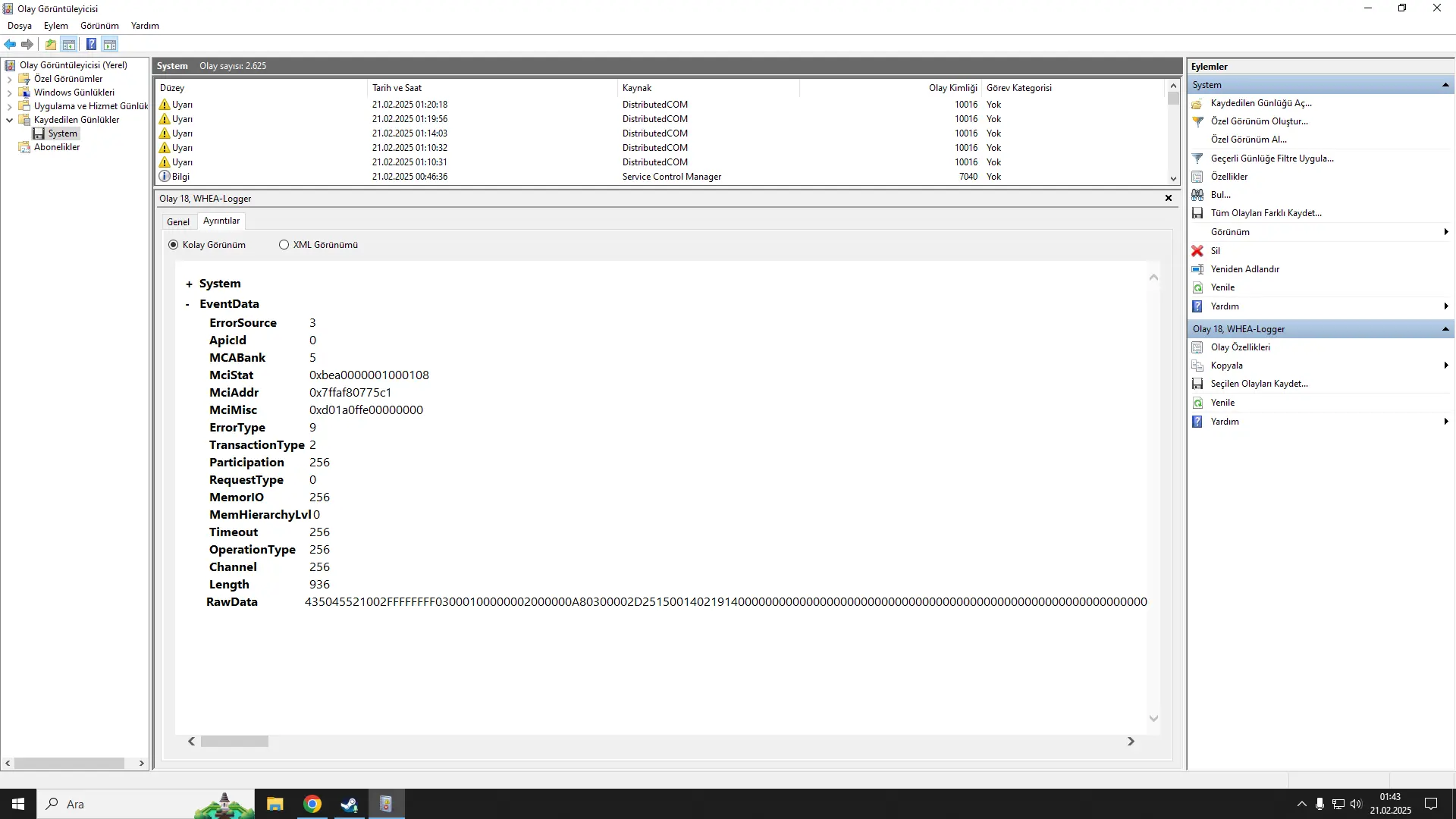The image size is (1456, 819).
Task: Open File Explorer from the taskbar
Action: [275, 804]
